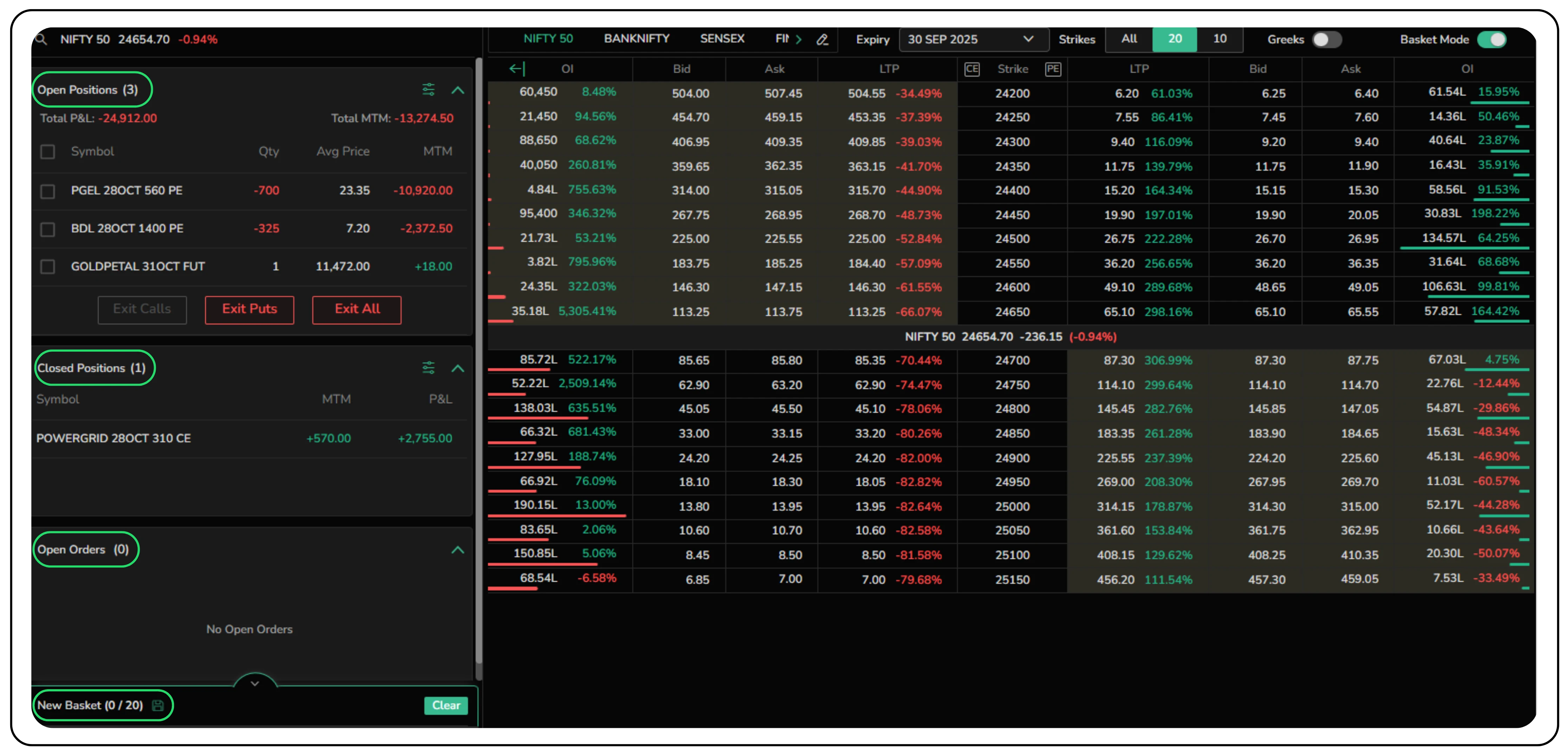Collapse the Open Orders section

(458, 550)
